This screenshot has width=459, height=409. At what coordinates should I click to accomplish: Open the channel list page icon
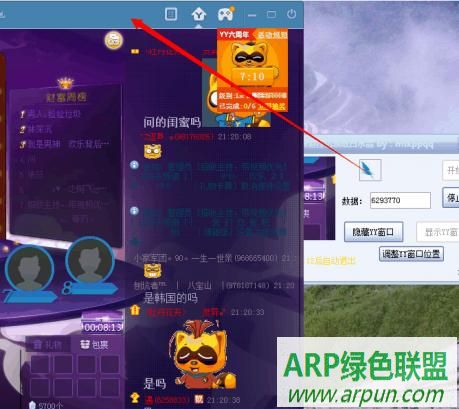point(171,14)
